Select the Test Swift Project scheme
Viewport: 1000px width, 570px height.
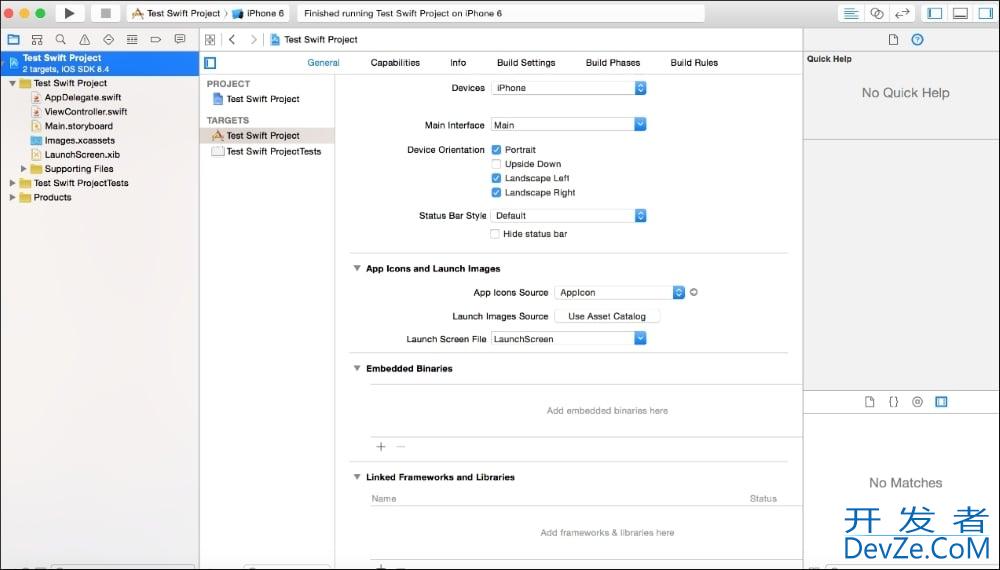click(x=176, y=13)
